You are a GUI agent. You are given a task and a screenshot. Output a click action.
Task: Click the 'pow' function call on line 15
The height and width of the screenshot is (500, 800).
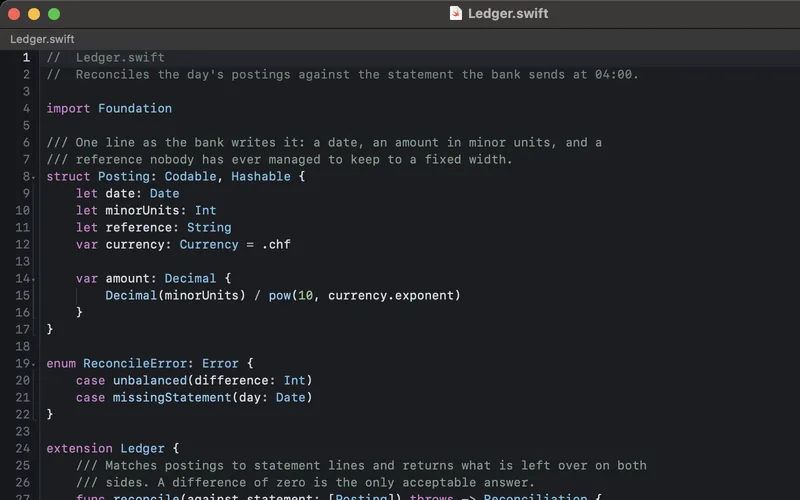(x=279, y=295)
